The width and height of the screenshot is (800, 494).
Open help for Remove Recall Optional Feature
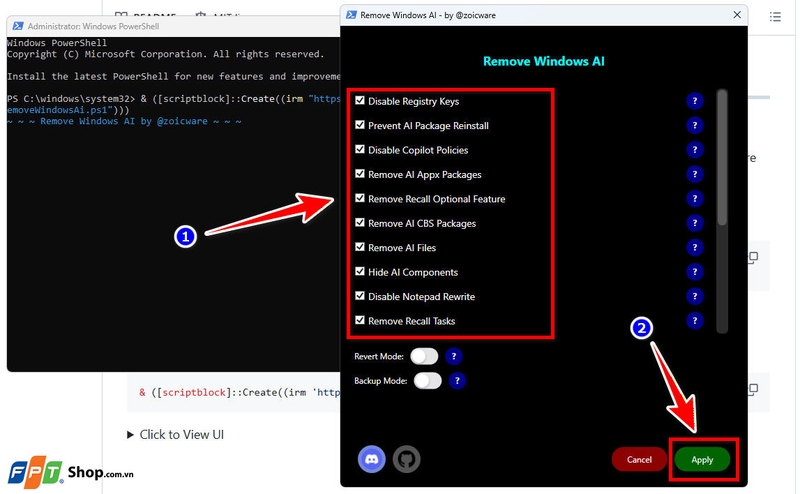694,199
